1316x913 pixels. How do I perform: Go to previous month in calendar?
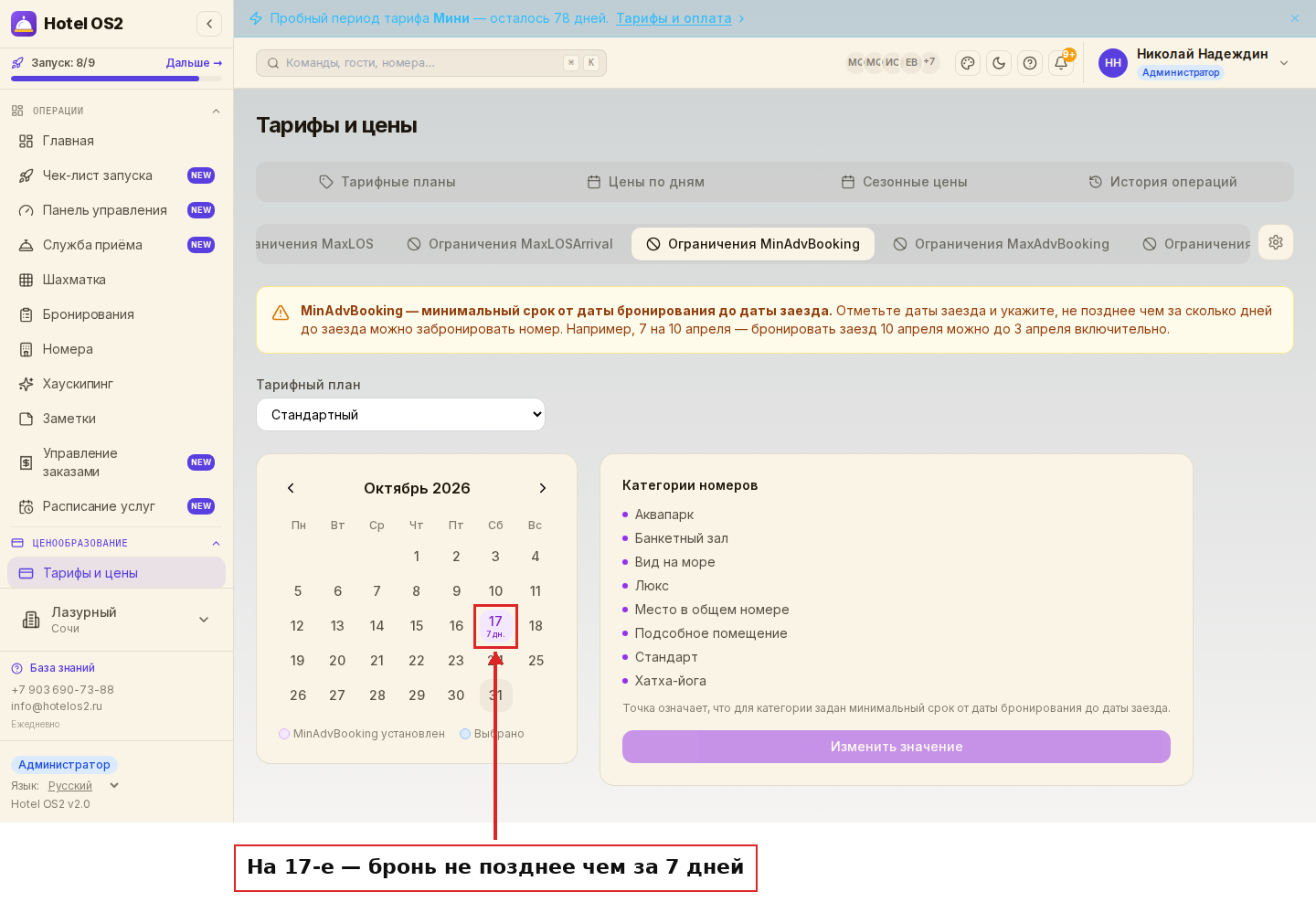(x=291, y=488)
